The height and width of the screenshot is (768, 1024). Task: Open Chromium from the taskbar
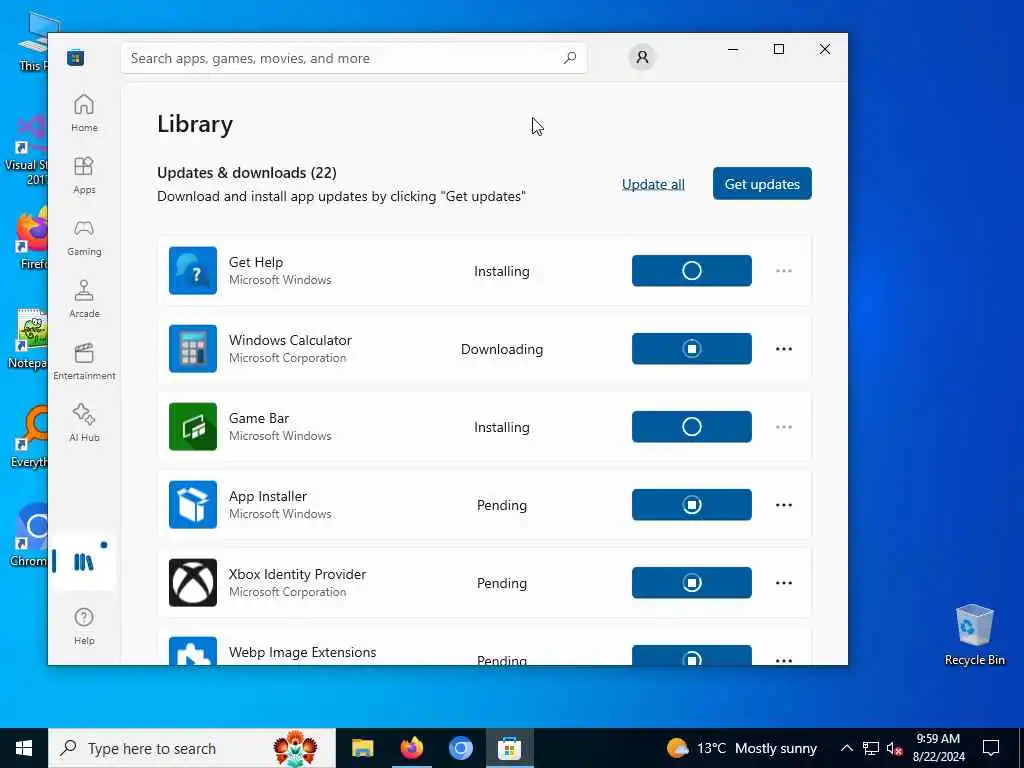tap(460, 748)
